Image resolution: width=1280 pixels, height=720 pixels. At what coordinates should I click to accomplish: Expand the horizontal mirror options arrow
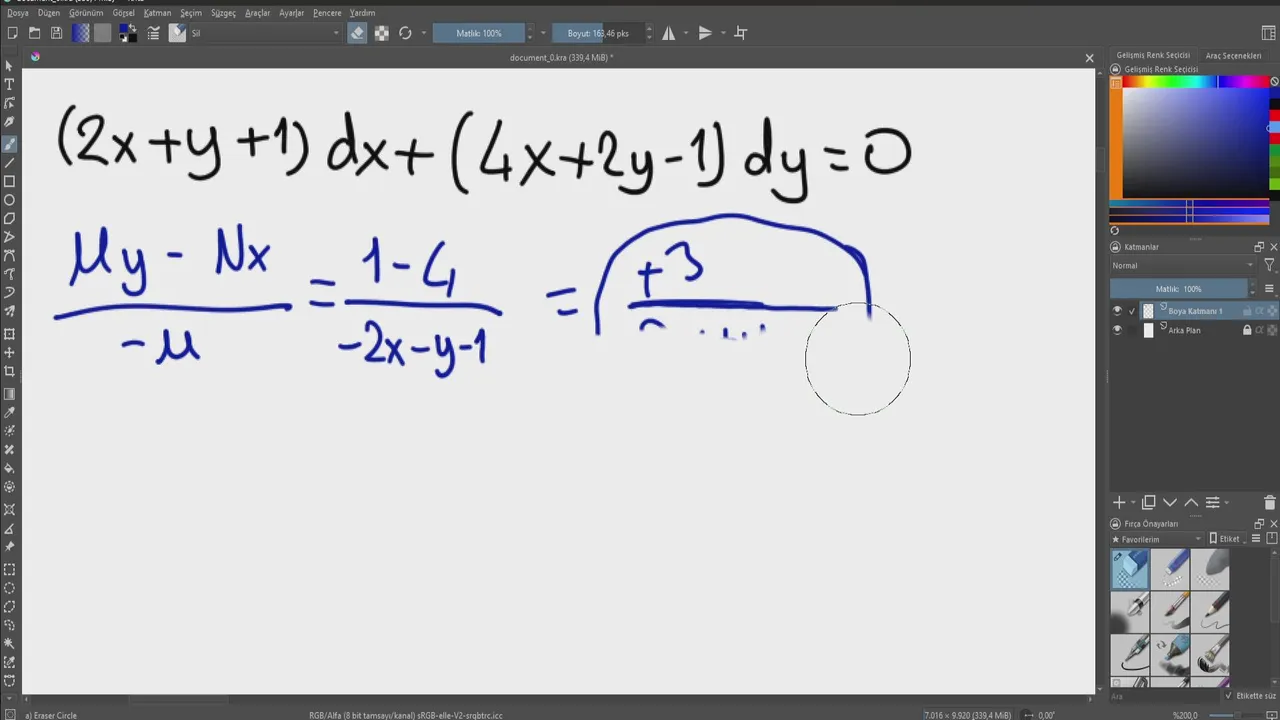[686, 33]
